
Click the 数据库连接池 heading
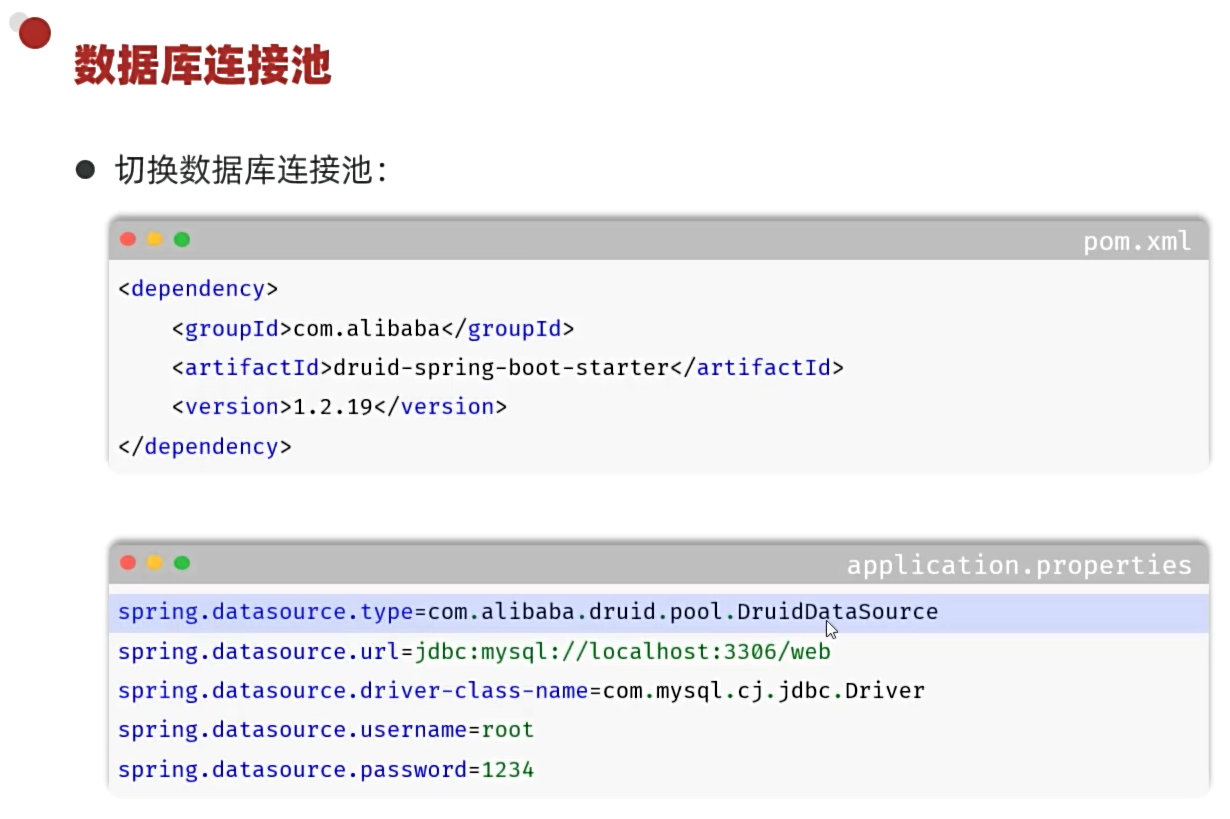203,66
